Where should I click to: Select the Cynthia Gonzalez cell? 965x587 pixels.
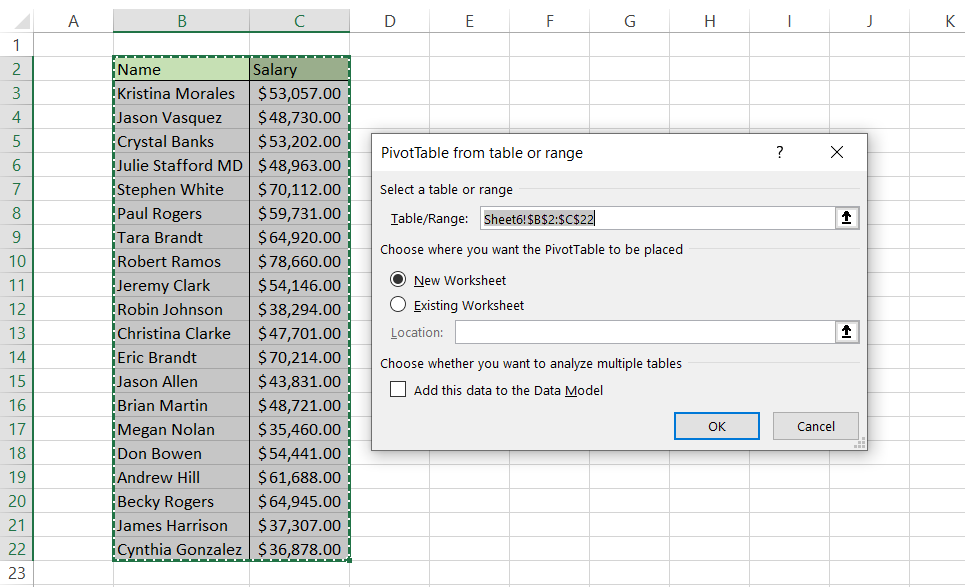(x=181, y=550)
